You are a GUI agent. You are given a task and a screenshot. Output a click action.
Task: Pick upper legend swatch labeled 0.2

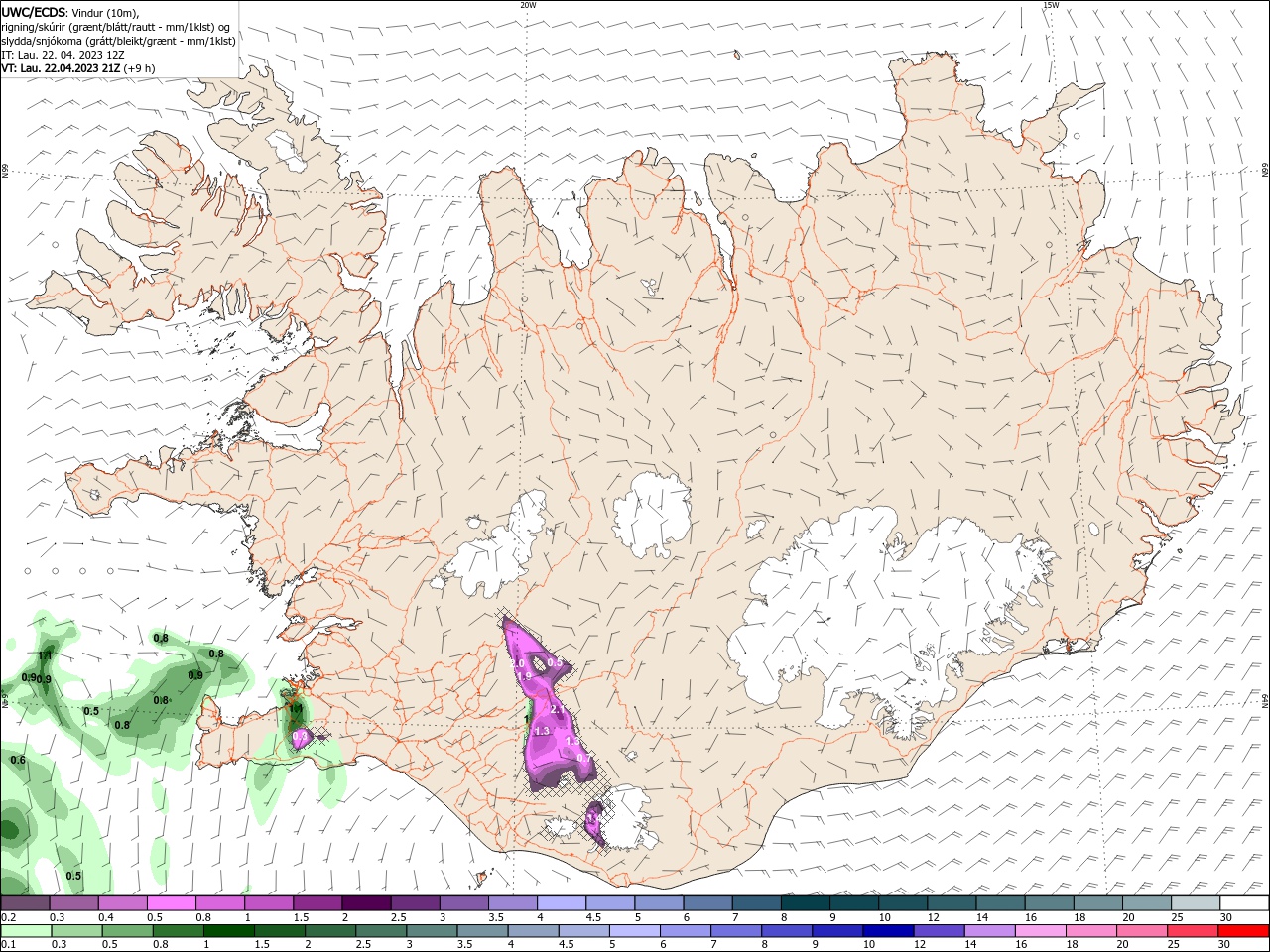coord(25,903)
